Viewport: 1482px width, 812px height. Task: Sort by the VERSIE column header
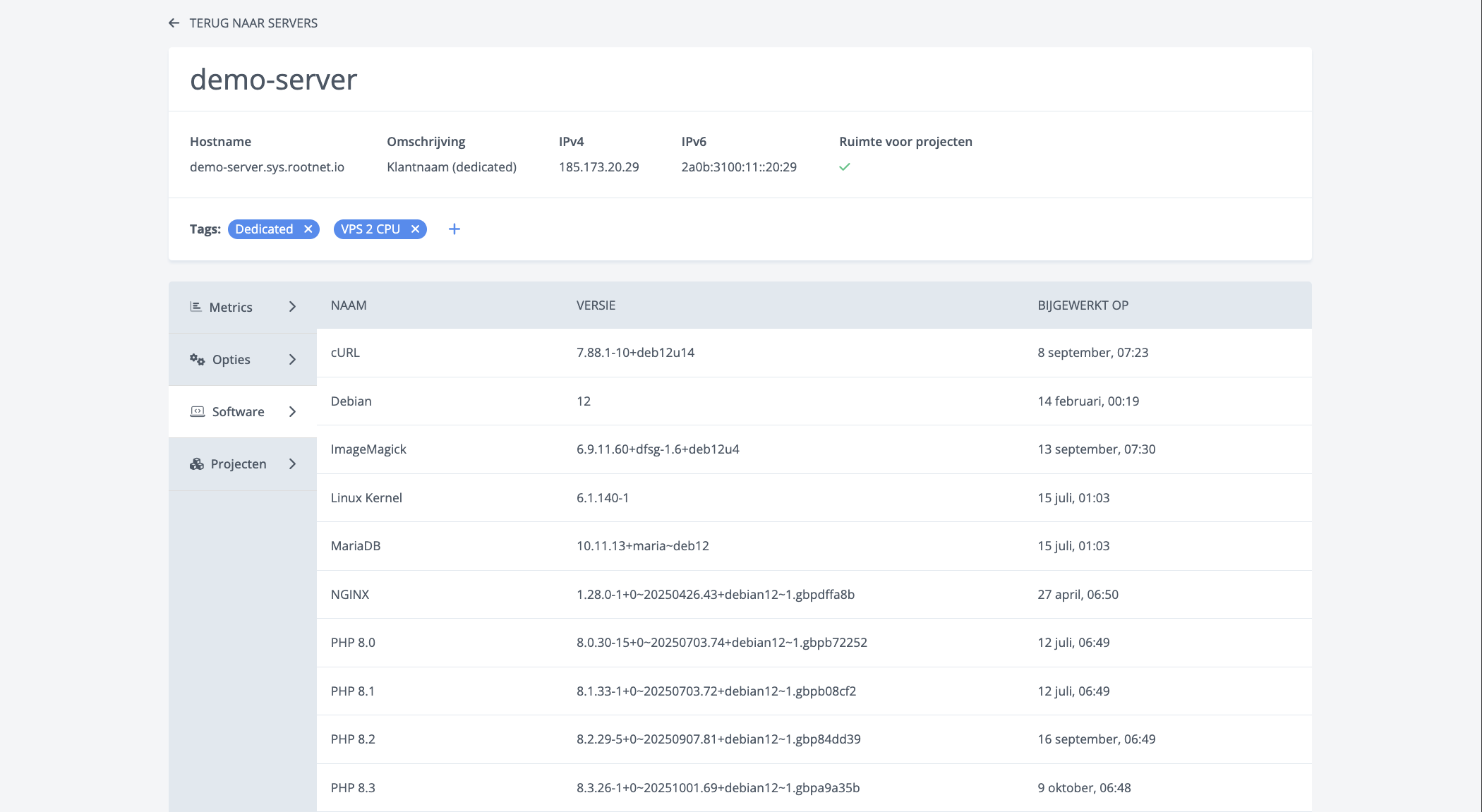click(x=596, y=305)
